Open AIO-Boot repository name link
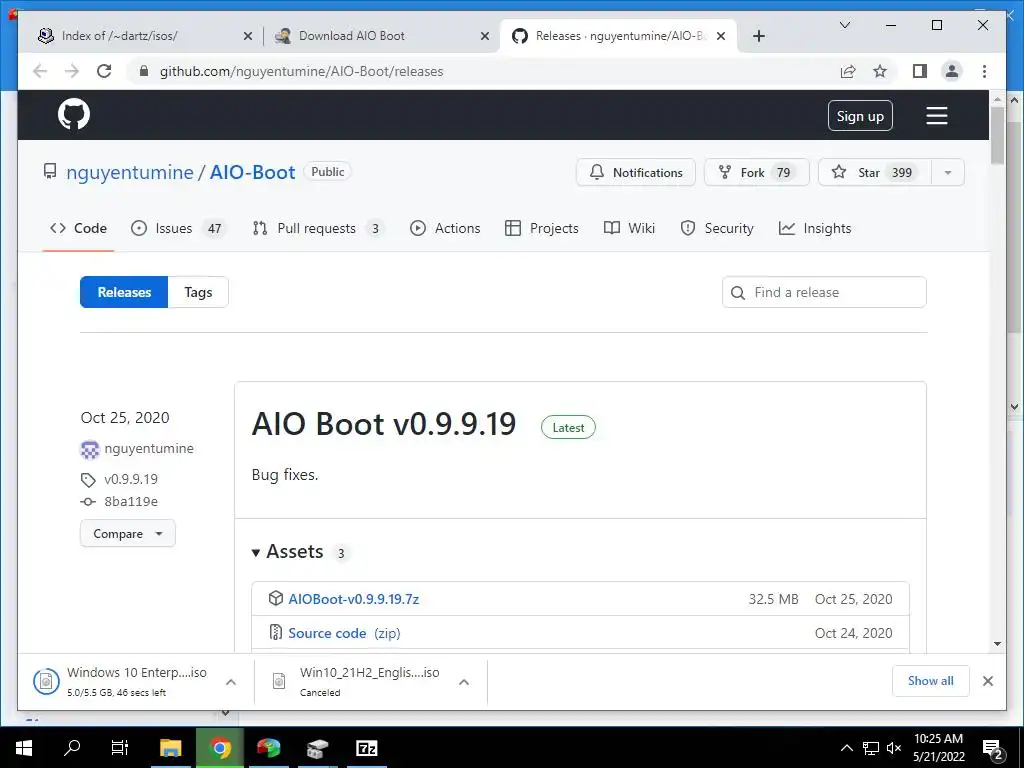 [x=252, y=172]
